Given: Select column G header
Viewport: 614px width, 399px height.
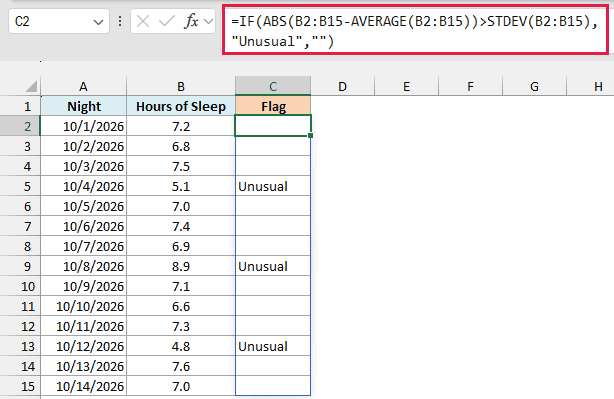Looking at the screenshot, I should pos(534,86).
